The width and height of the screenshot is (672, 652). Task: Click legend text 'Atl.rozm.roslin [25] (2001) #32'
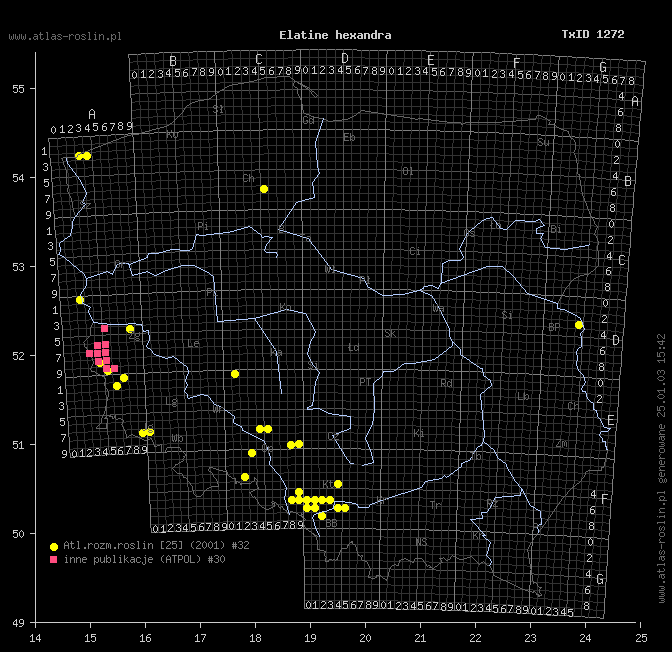[x=156, y=545]
